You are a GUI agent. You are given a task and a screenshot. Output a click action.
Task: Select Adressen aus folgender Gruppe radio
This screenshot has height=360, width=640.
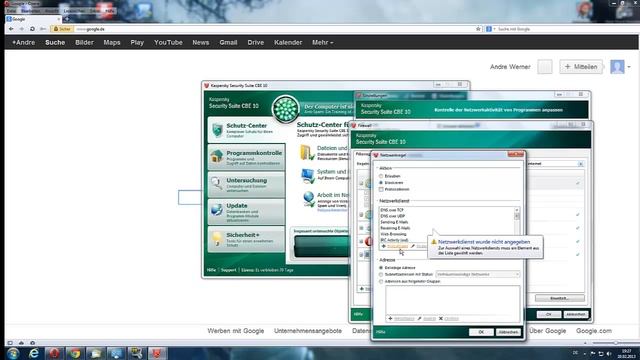tap(381, 282)
